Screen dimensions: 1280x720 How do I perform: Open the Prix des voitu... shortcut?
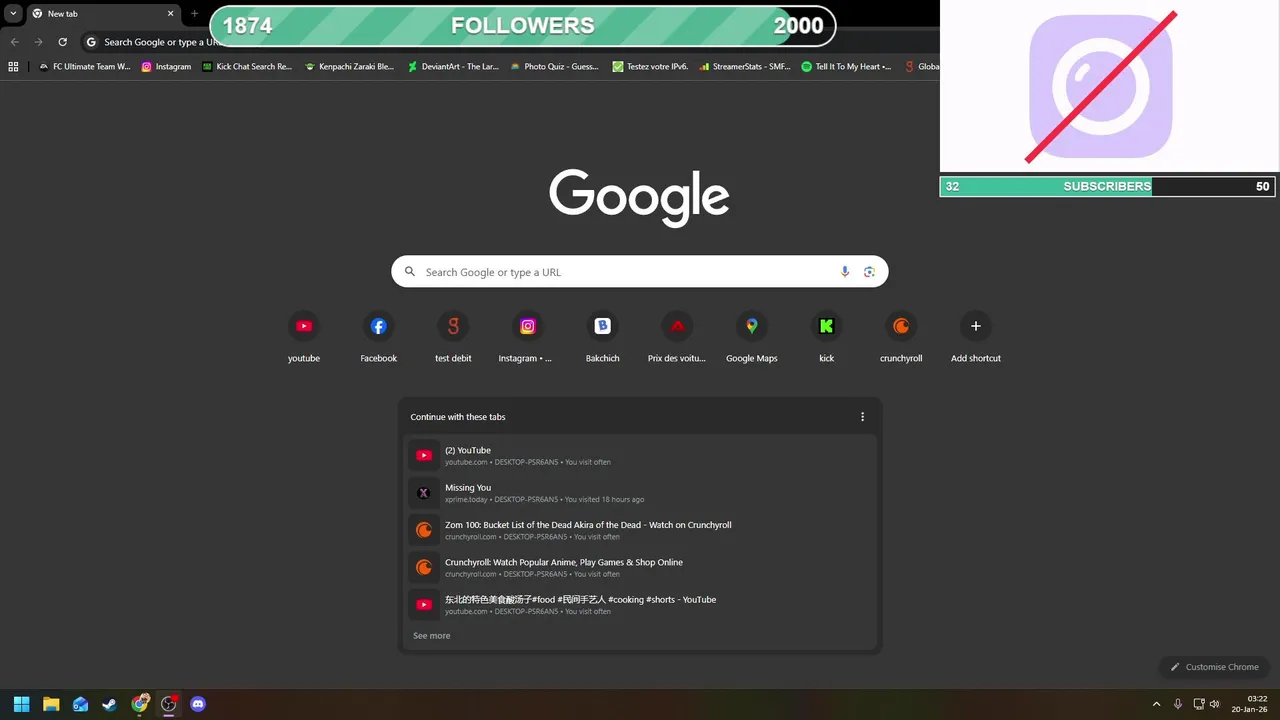pyautogui.click(x=677, y=337)
